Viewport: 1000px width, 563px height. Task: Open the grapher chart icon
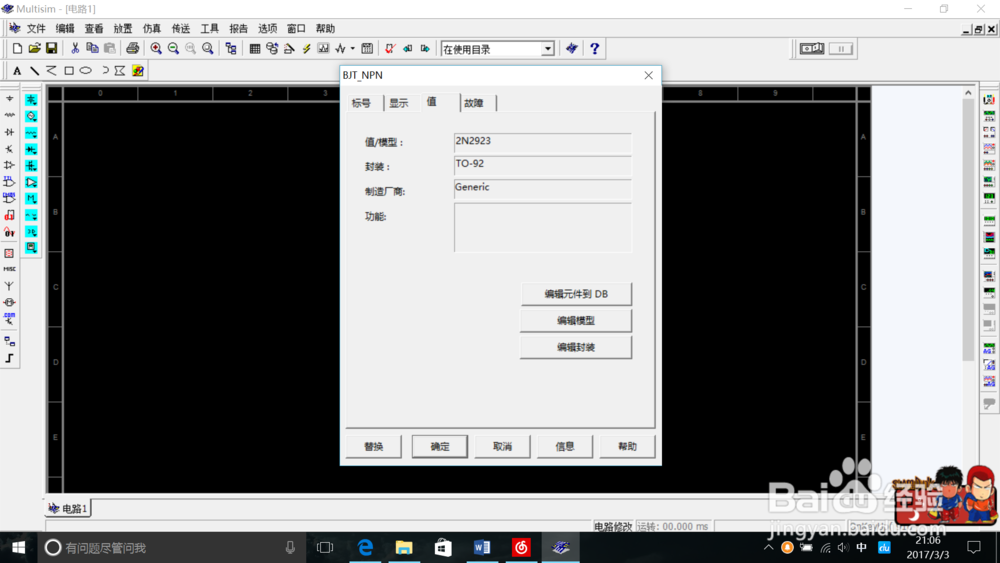point(323,48)
